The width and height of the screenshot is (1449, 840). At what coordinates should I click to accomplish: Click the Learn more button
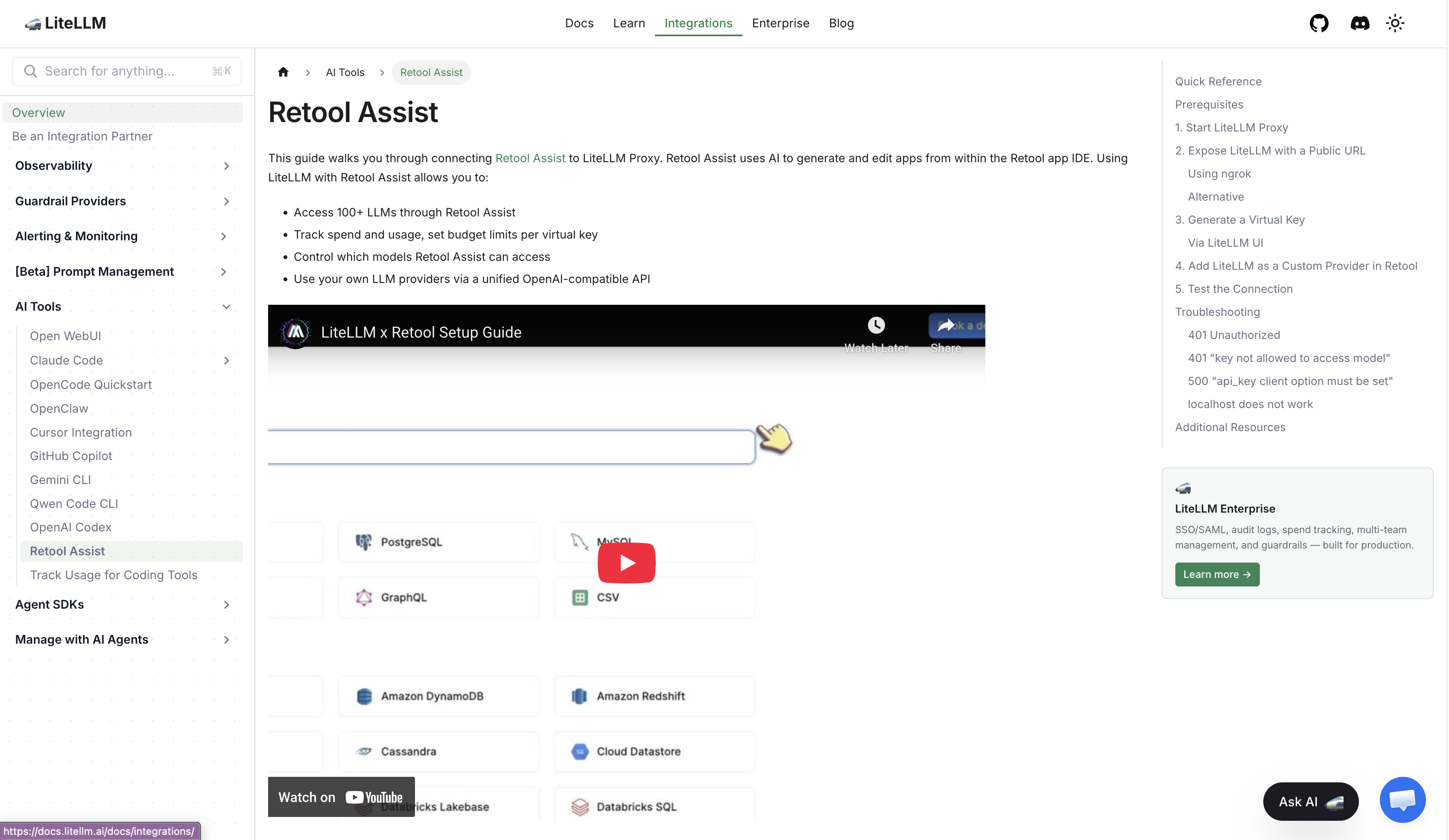1217,575
